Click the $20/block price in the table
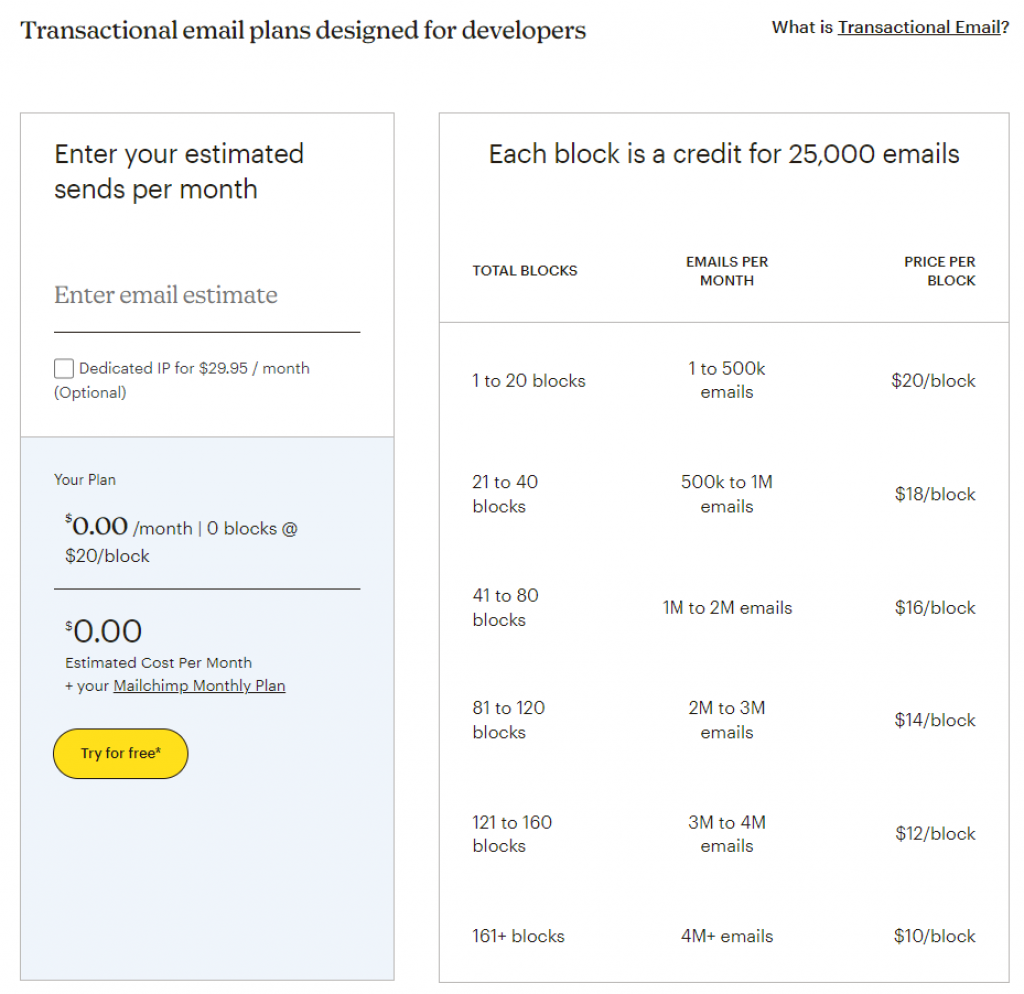Image resolution: width=1024 pixels, height=994 pixels. tap(933, 381)
